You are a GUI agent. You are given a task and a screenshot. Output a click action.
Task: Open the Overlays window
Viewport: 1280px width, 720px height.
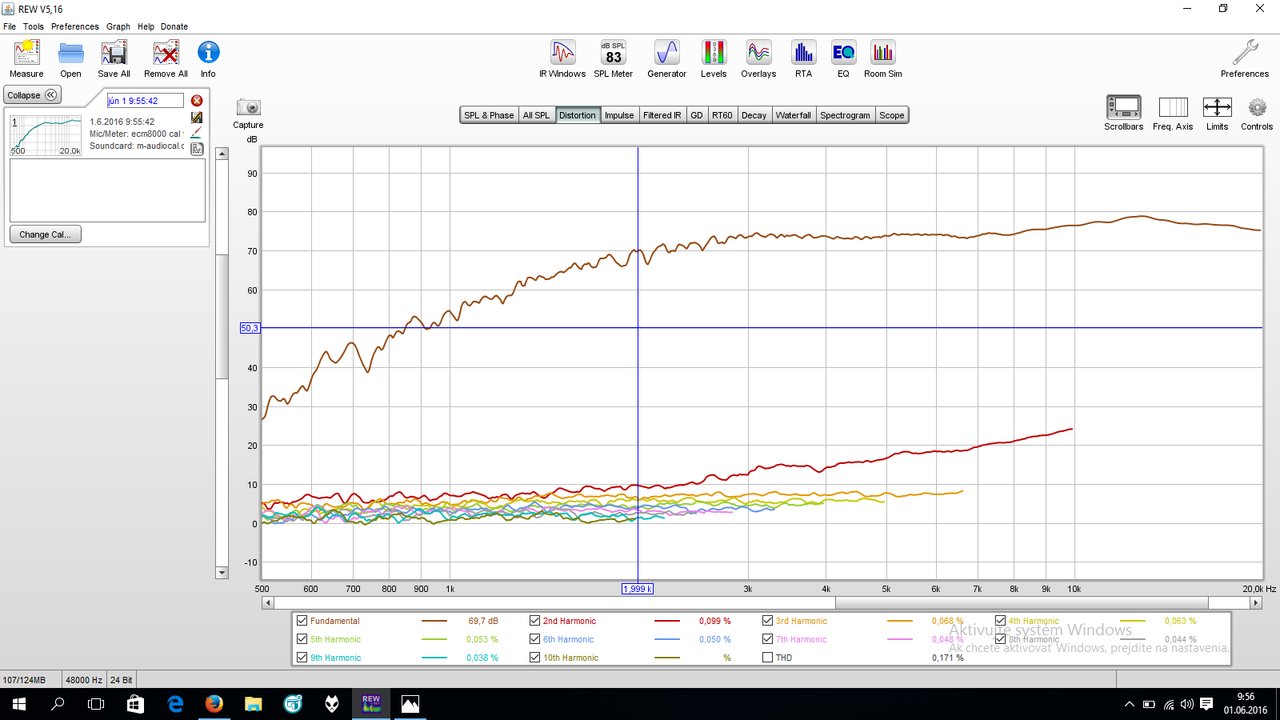758,59
